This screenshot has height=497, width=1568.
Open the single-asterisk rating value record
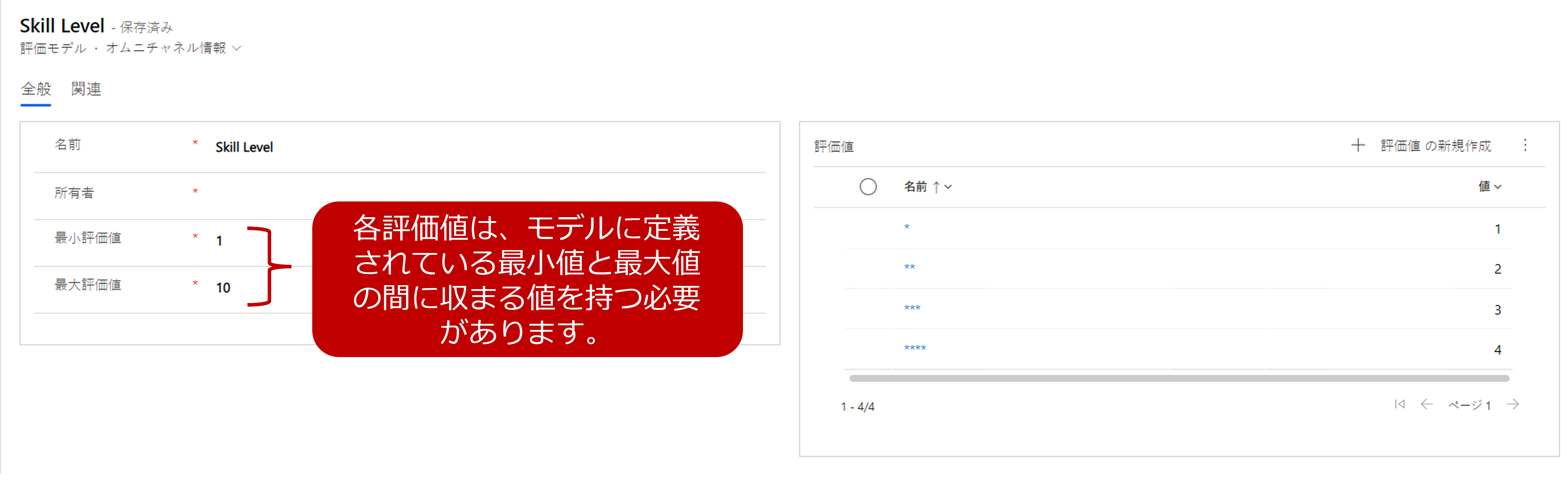pos(906,228)
